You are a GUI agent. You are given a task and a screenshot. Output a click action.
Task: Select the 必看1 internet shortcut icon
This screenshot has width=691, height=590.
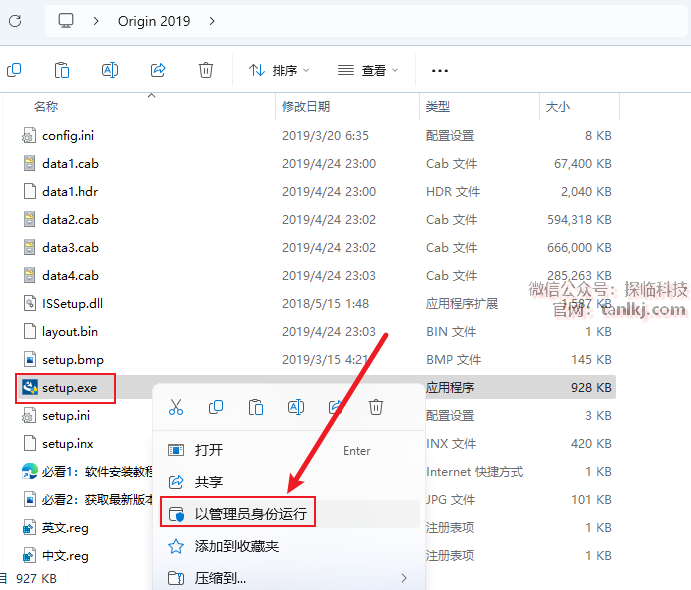coord(29,471)
